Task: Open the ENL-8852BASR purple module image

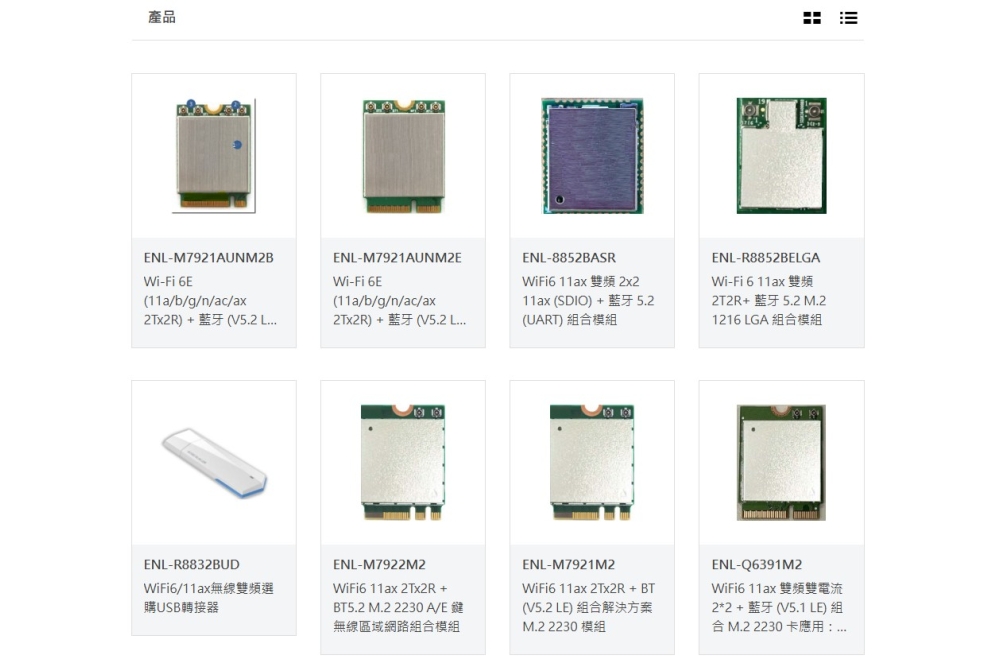Action: point(592,156)
